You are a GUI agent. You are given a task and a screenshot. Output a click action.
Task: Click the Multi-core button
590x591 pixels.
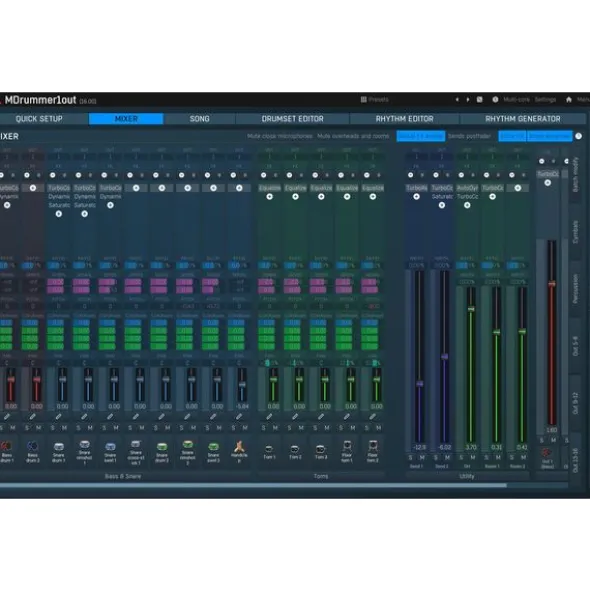pyautogui.click(x=516, y=100)
